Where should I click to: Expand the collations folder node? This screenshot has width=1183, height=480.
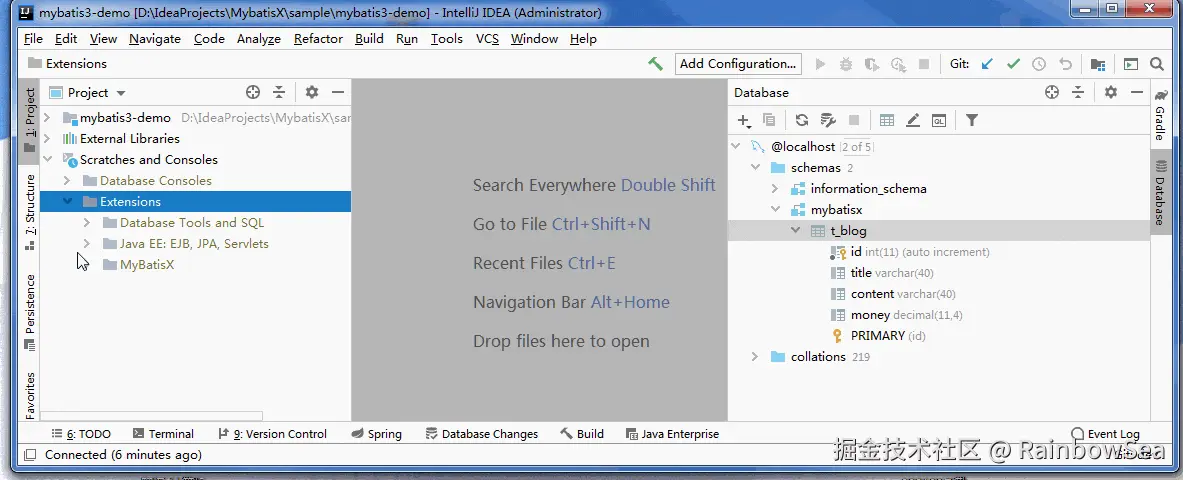755,356
